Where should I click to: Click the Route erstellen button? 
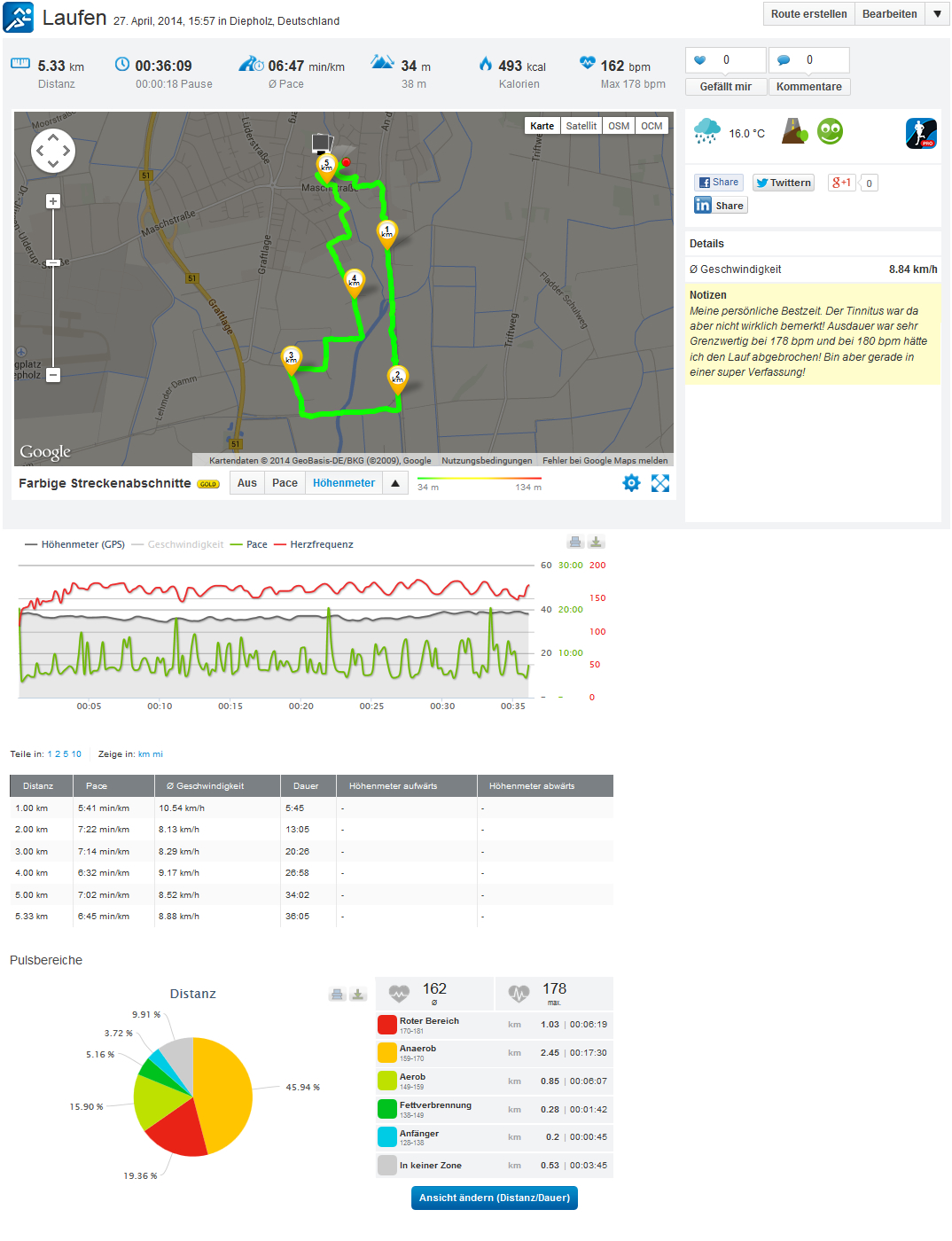pyautogui.click(x=808, y=14)
